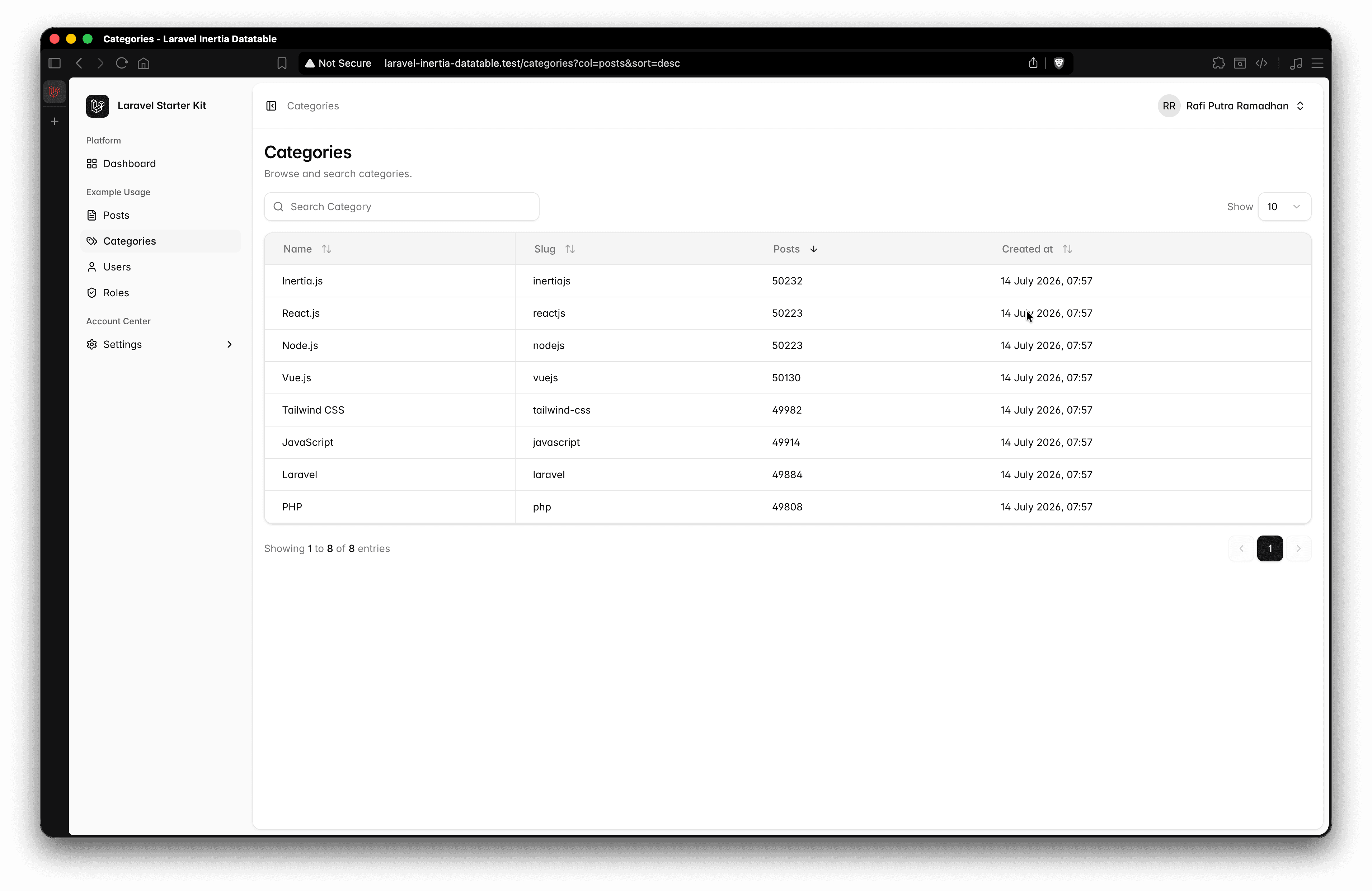Viewport: 1372px width, 891px height.
Task: Click the PHP name cell
Action: 292,507
